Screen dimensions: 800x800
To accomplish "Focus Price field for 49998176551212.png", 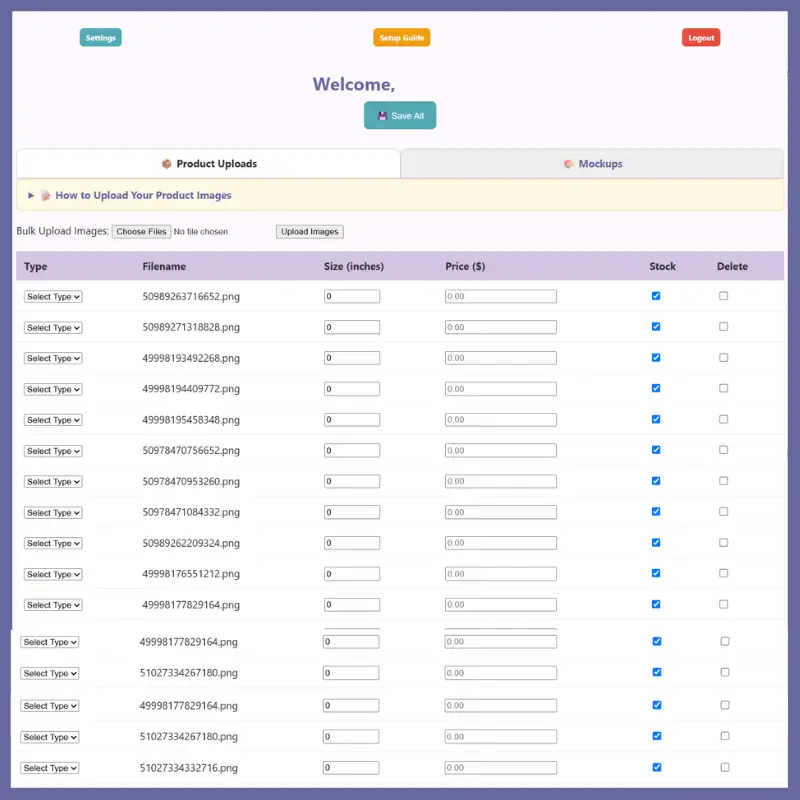I will (501, 574).
